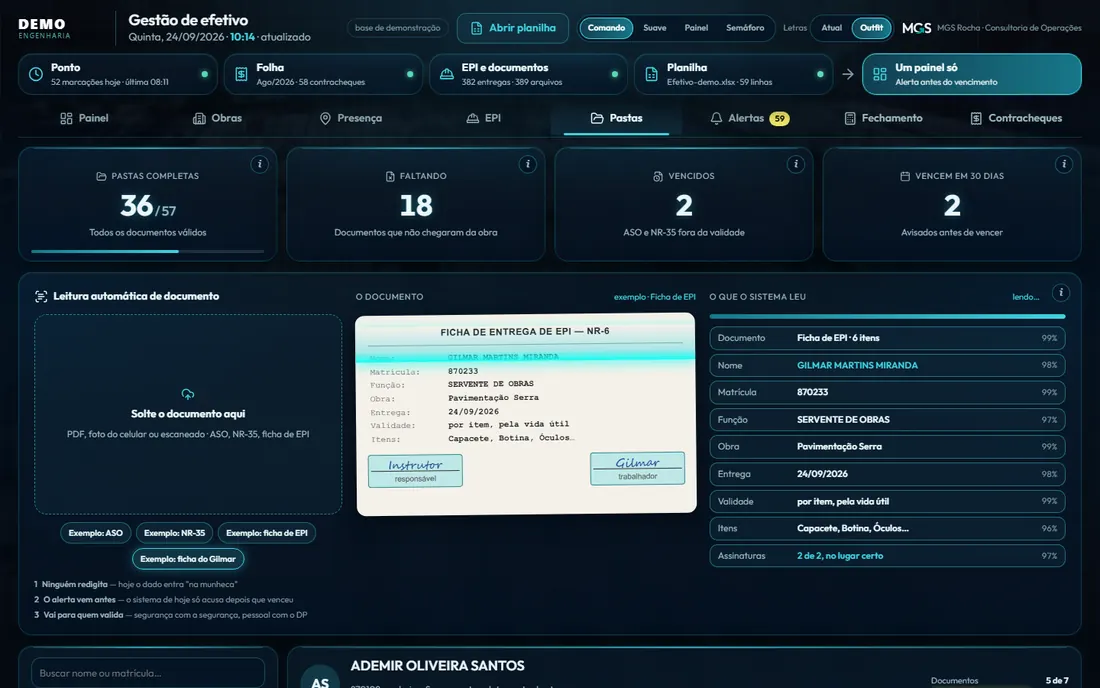Click info icon on Vencem em 30 dias card
This screenshot has width=1100, height=688.
pyautogui.click(x=1064, y=164)
